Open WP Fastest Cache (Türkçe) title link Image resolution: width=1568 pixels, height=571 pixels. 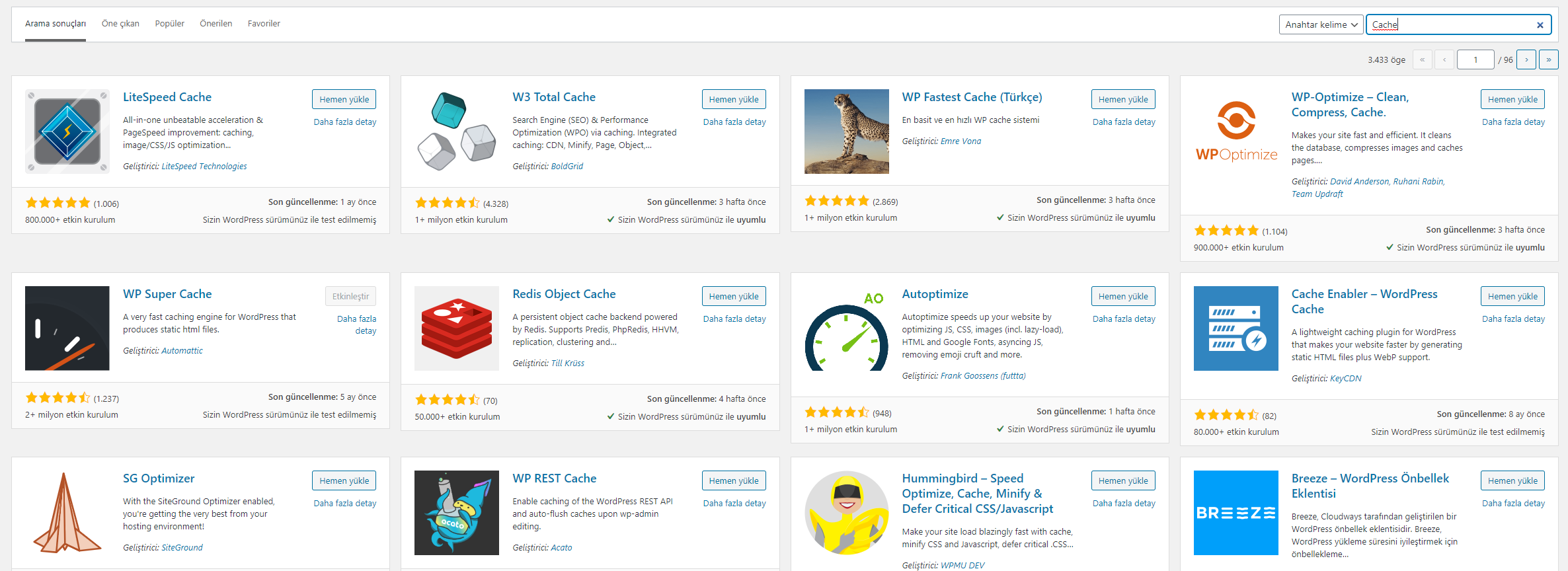[x=972, y=97]
